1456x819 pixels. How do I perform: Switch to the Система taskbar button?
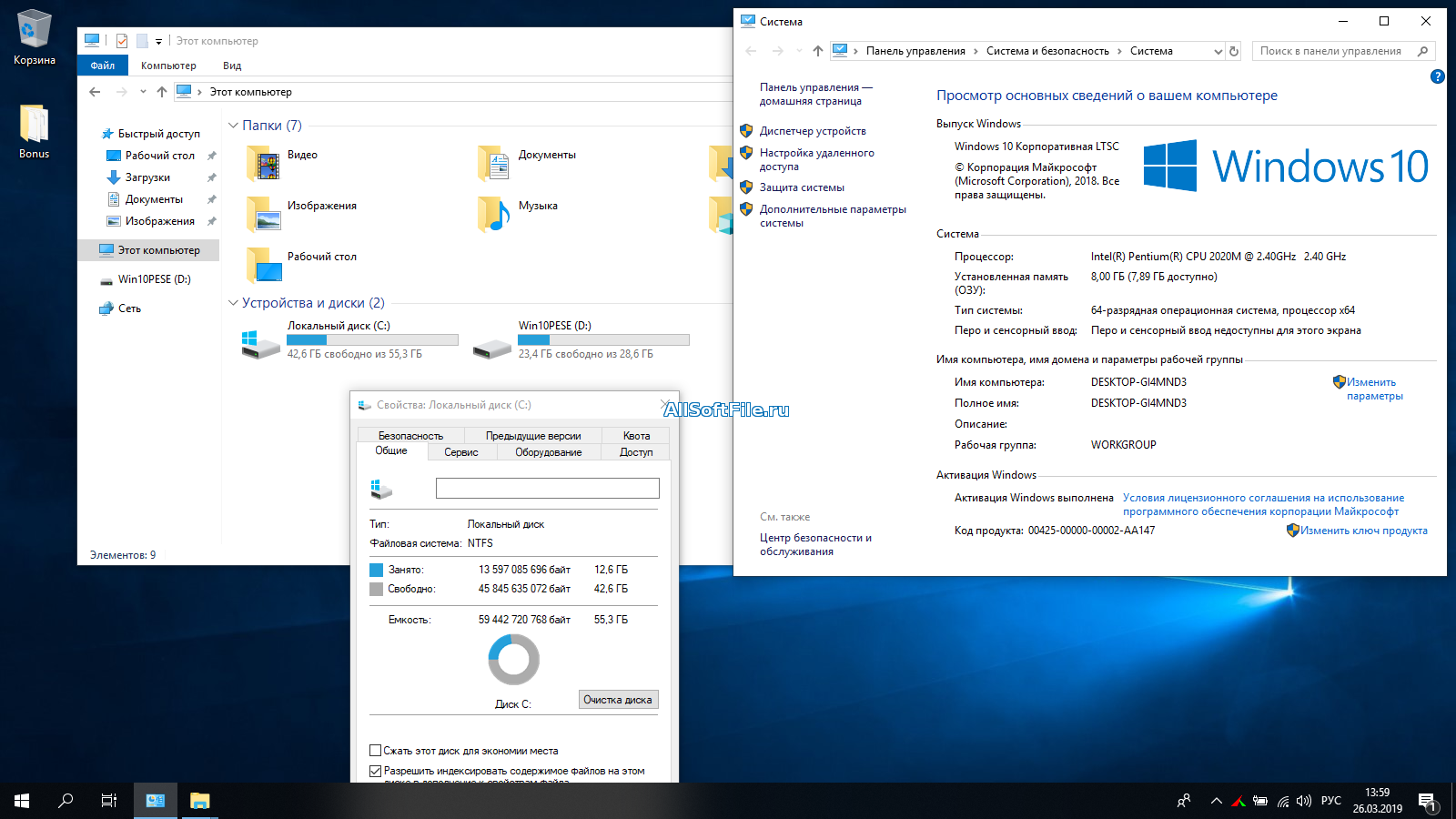point(156,801)
